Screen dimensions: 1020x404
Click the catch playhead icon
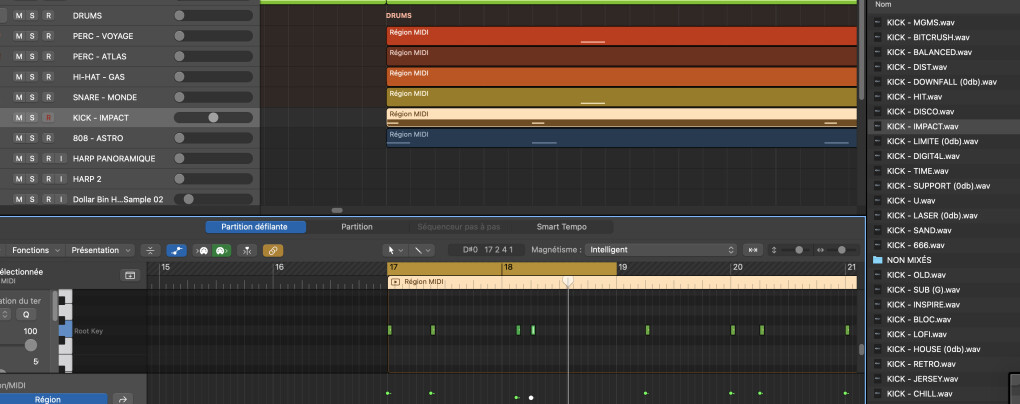(x=246, y=250)
